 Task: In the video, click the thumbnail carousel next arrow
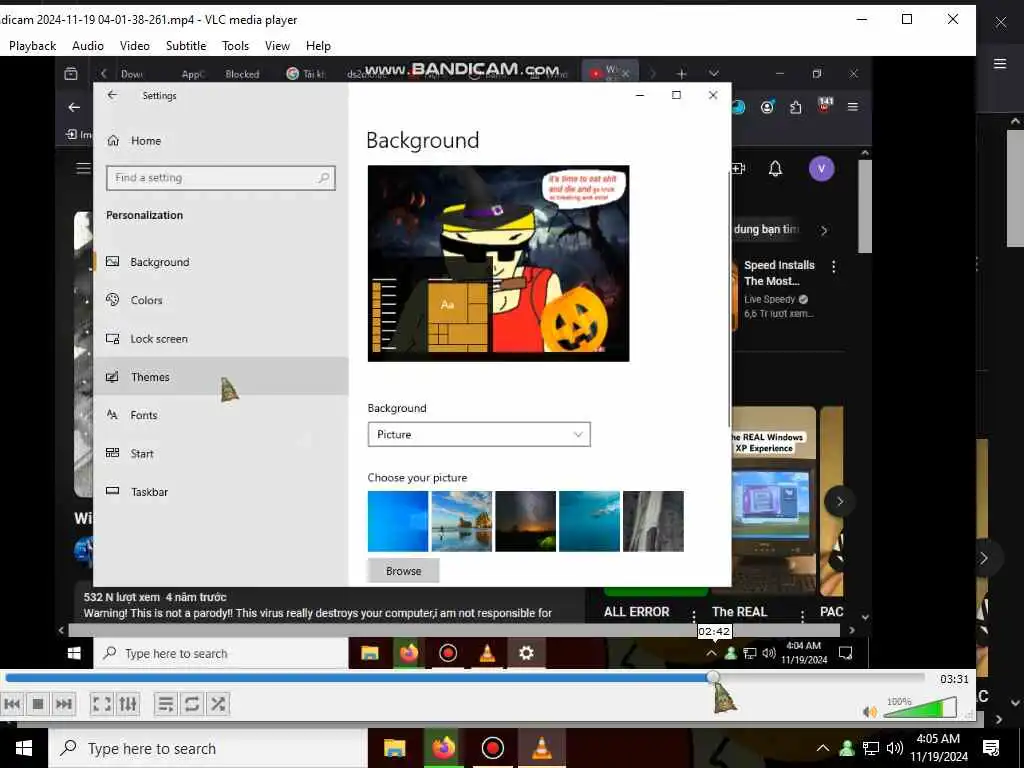840,502
